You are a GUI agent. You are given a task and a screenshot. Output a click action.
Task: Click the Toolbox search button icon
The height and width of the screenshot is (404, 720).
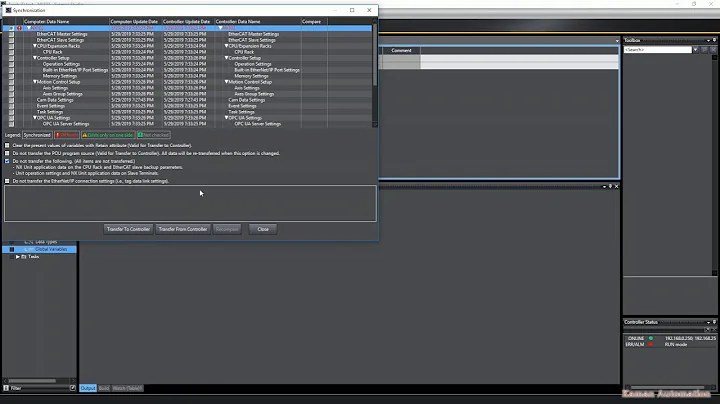pos(704,50)
